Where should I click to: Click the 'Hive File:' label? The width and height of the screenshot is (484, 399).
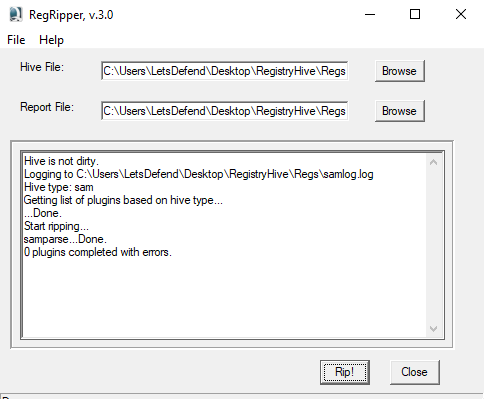point(42,67)
